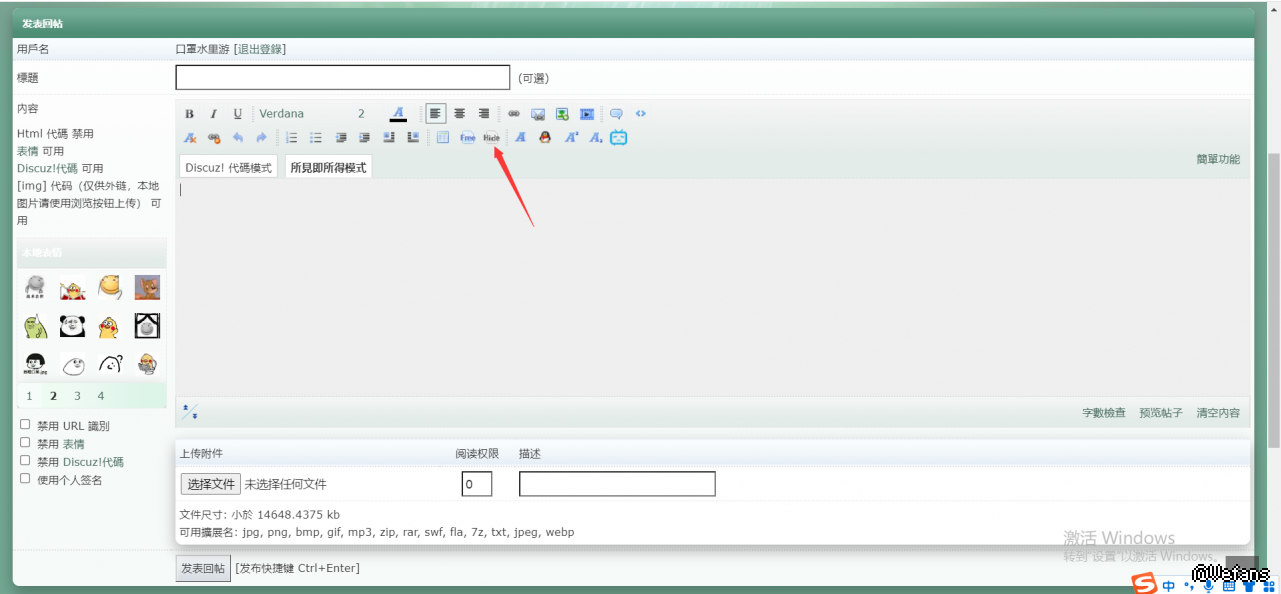Click inside the post content editor
Screen dimensions: 1281x594
[712, 287]
